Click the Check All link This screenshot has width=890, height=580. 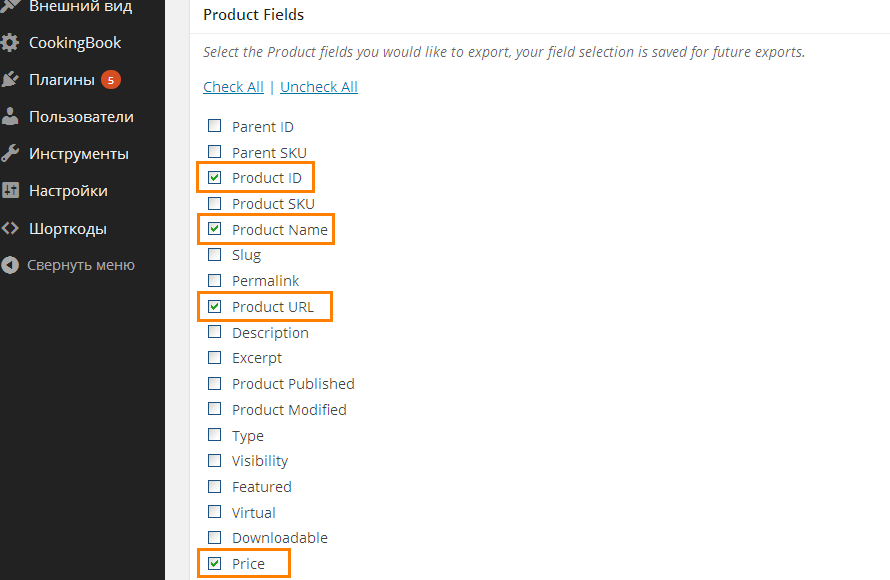[233, 87]
